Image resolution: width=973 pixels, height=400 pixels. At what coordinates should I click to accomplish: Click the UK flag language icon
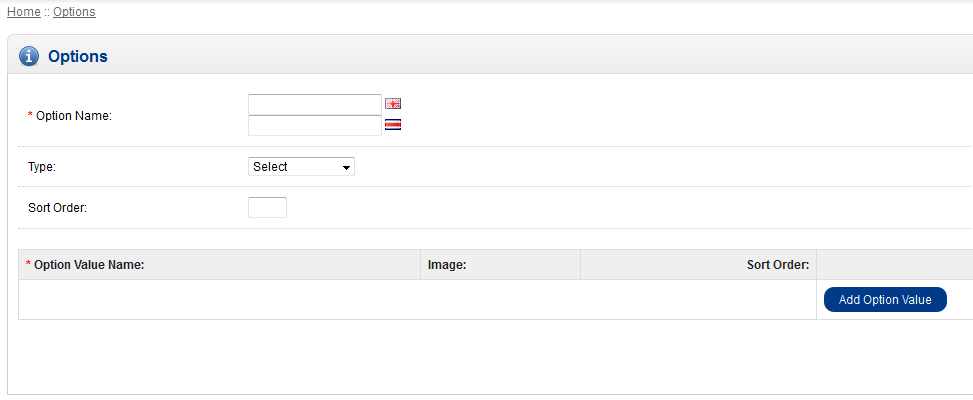coord(393,104)
